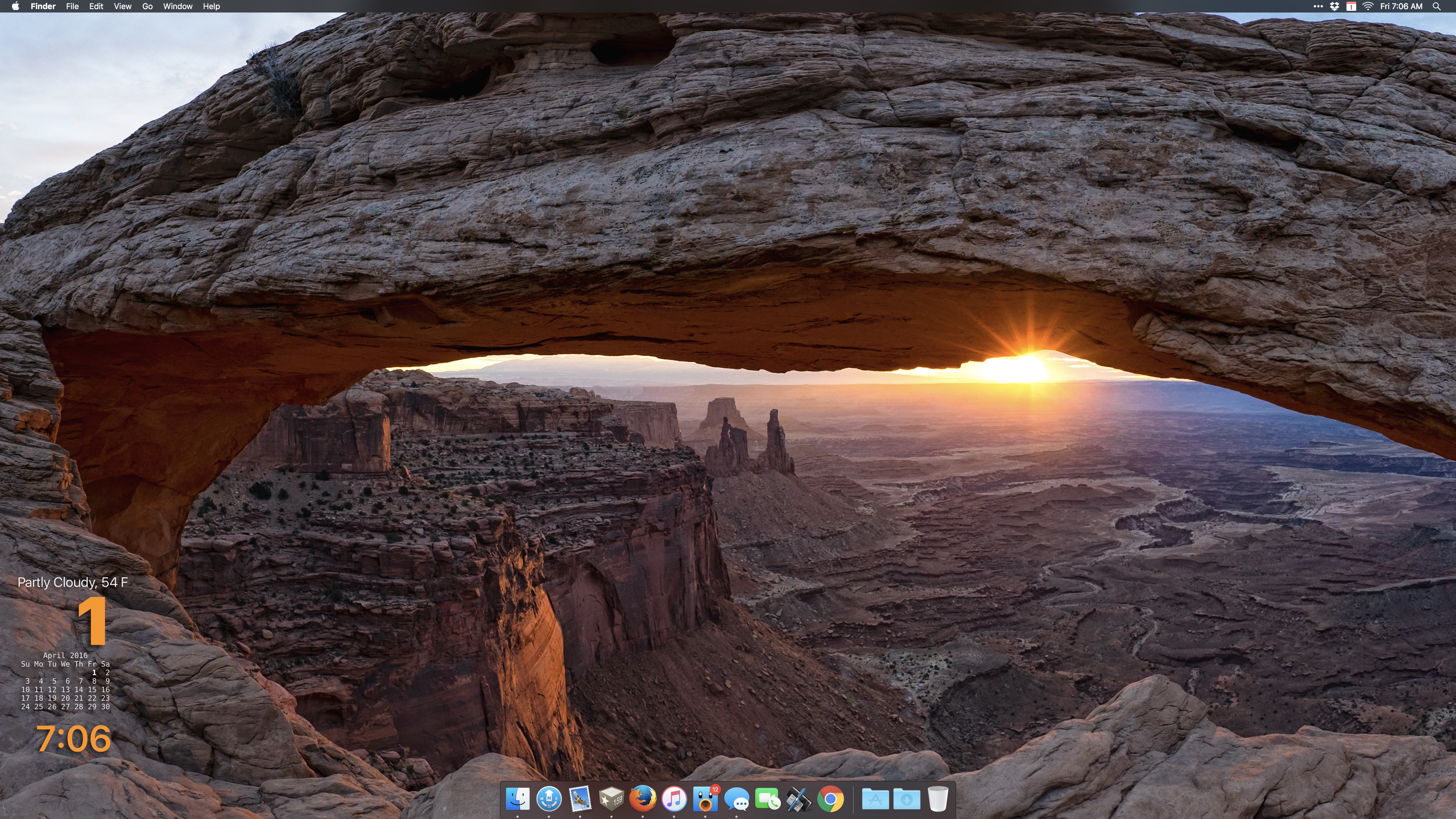The height and width of the screenshot is (819, 1456).
Task: Open the Messages app in dock
Action: click(x=737, y=799)
